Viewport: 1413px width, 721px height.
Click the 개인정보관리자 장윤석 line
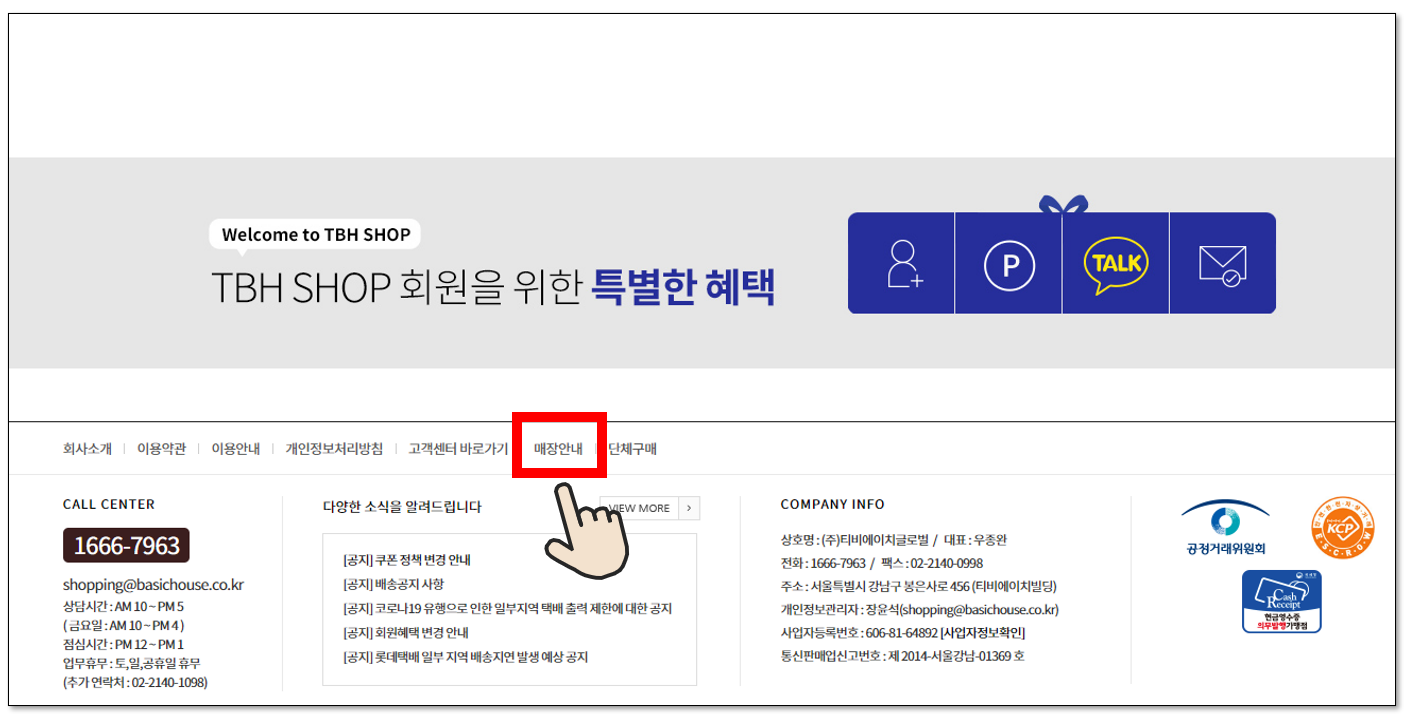click(x=920, y=609)
